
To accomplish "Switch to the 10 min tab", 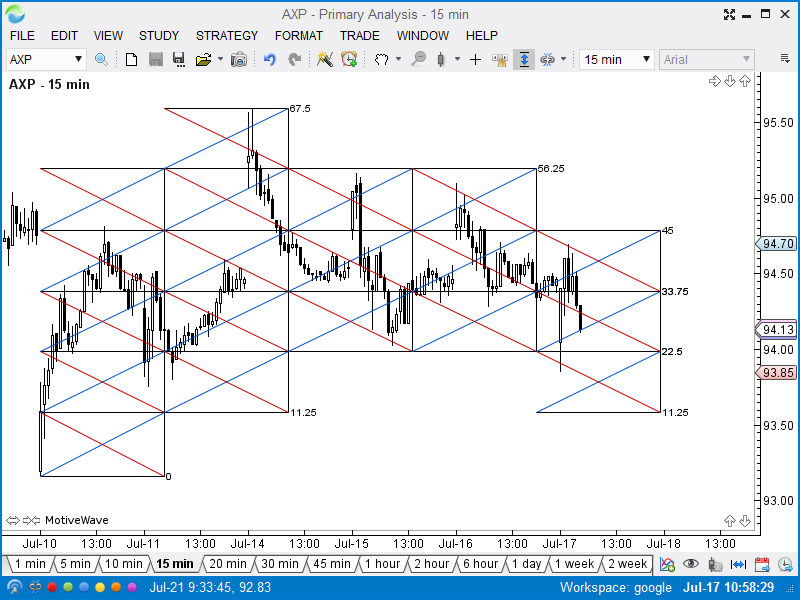I will pos(123,564).
